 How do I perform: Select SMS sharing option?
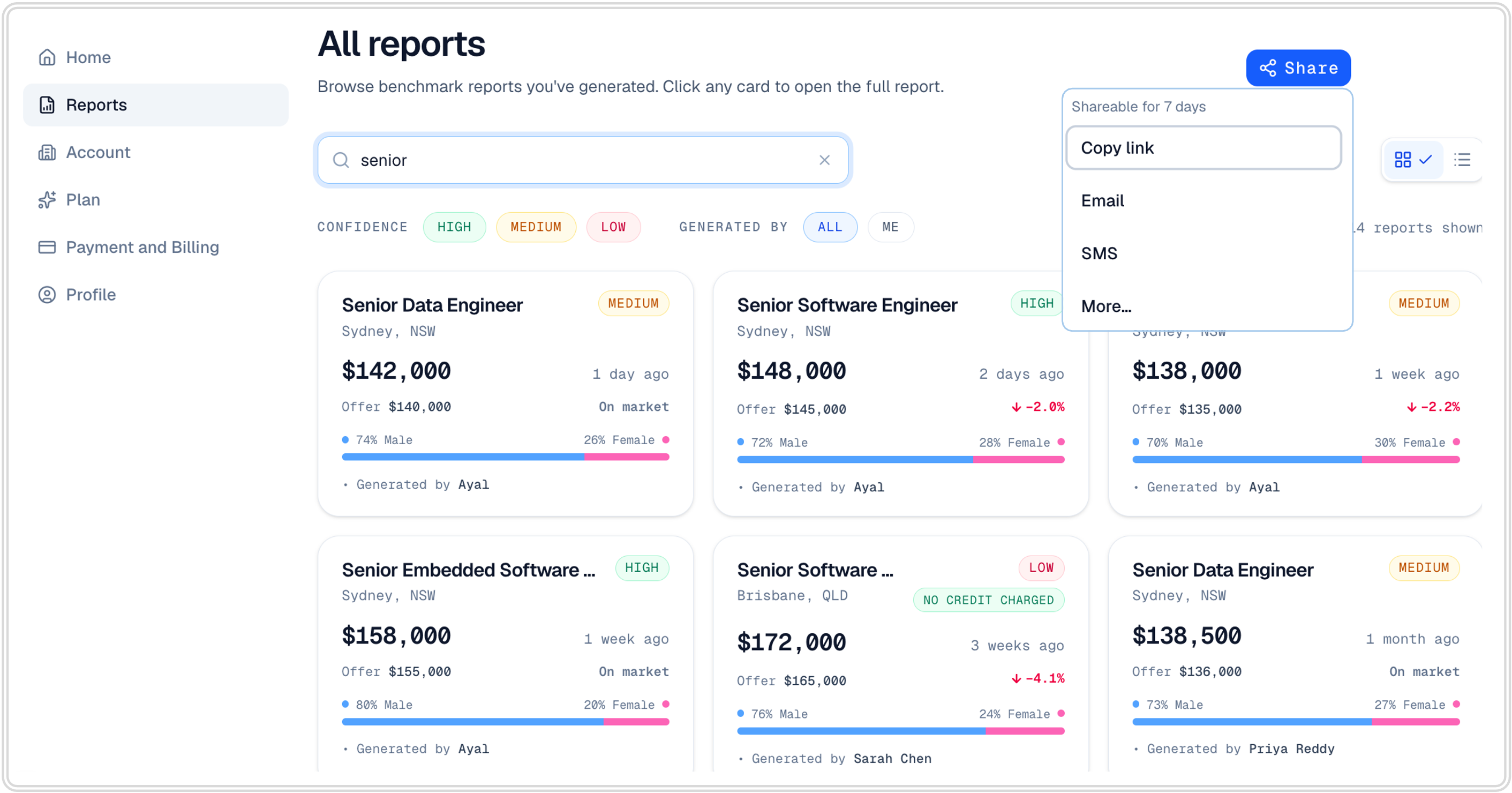coord(1203,253)
